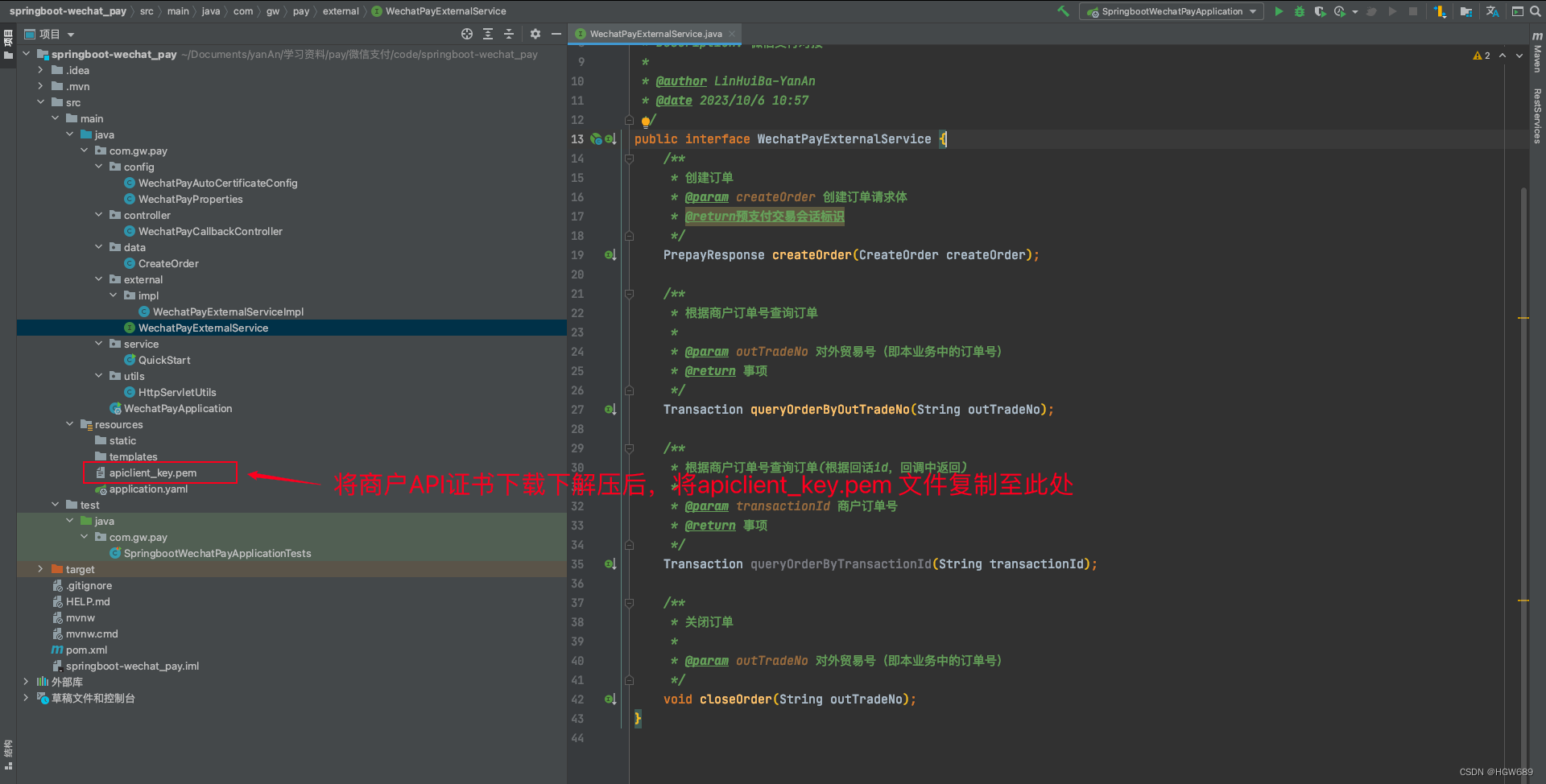
Task: Close the WechatPayExternalService.java tab
Action: tap(732, 34)
